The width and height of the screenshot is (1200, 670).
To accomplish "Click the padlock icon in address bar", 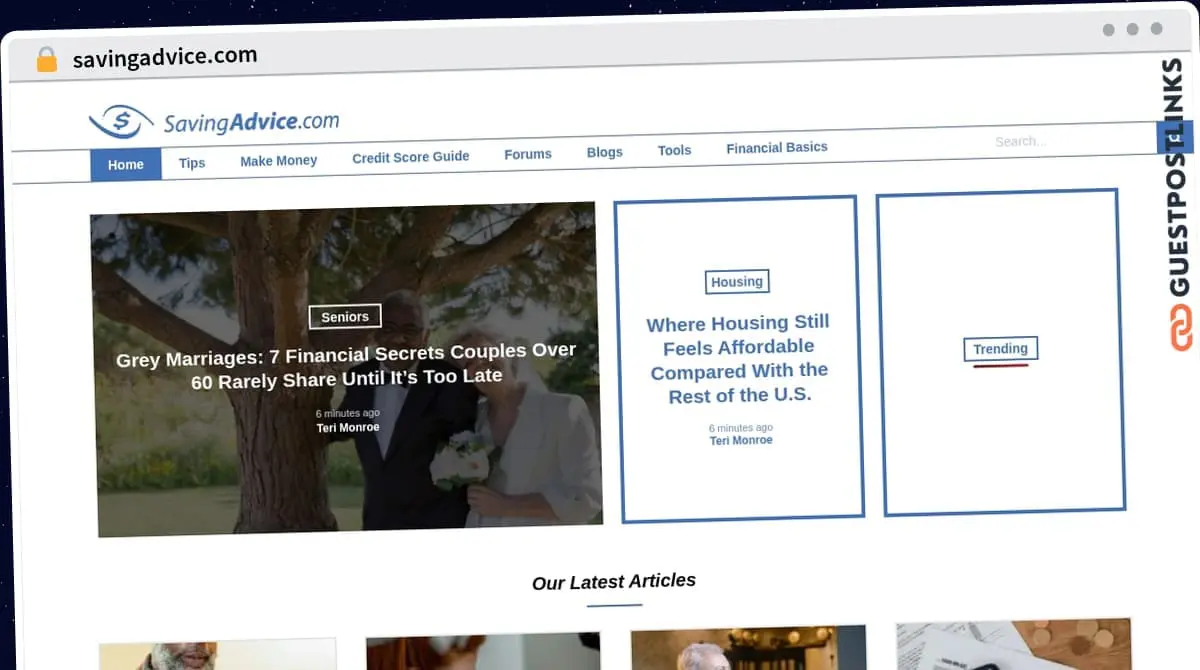I will coord(47,60).
